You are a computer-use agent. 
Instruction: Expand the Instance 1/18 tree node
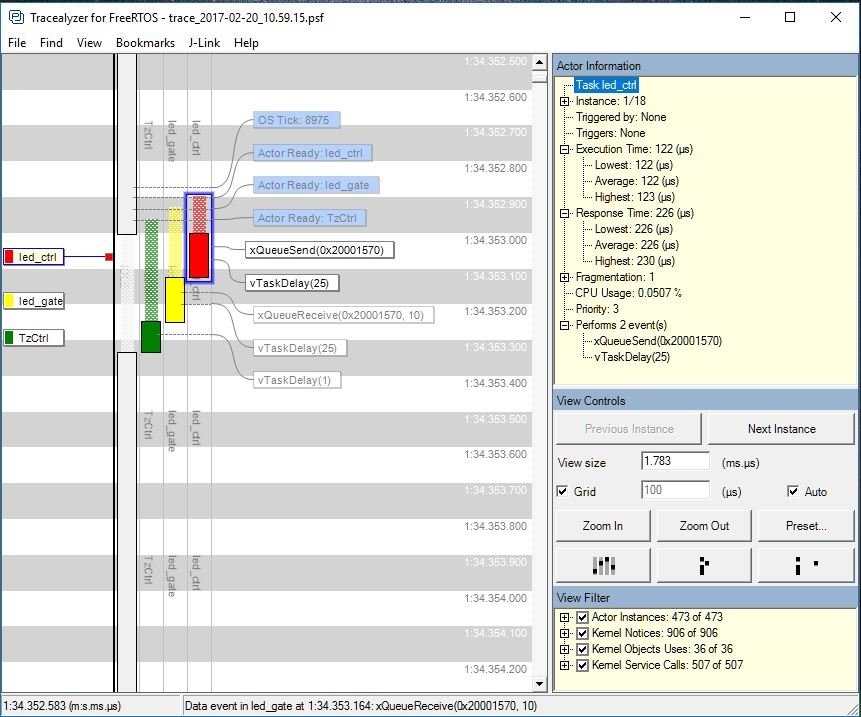[x=565, y=101]
